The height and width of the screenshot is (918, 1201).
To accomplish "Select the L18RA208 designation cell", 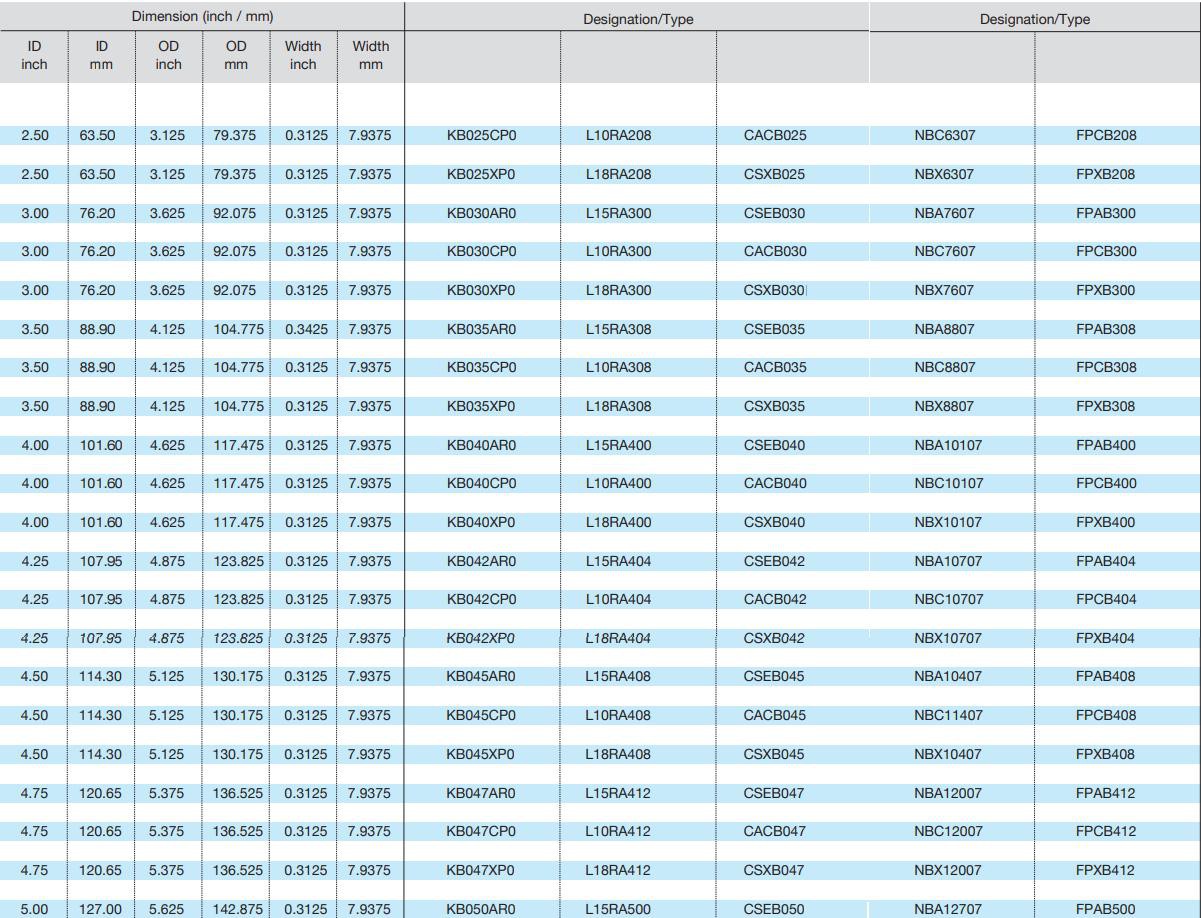I will tap(618, 174).
